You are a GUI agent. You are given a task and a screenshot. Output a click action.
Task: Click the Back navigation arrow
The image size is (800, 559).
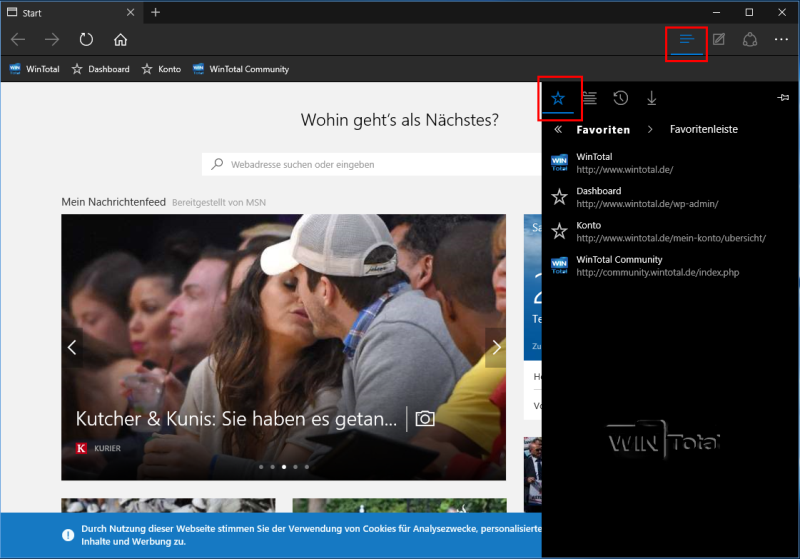point(18,40)
